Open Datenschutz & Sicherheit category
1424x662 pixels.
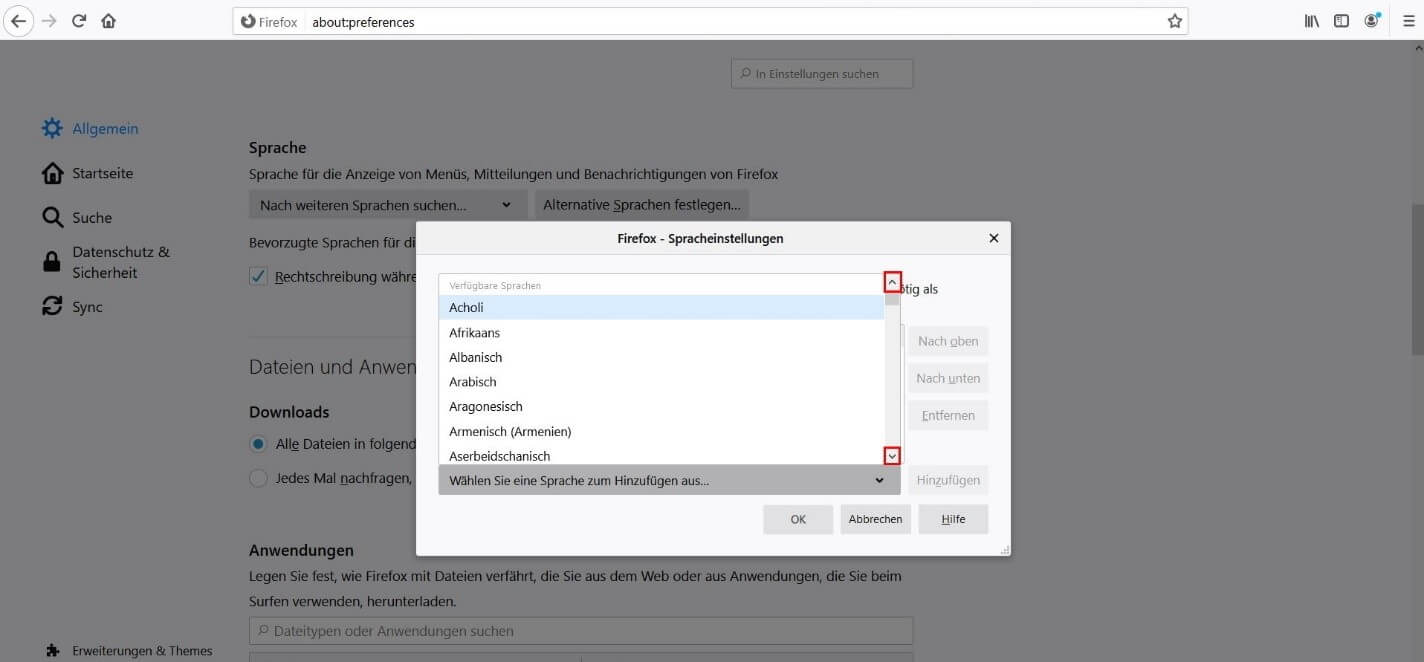coord(105,262)
